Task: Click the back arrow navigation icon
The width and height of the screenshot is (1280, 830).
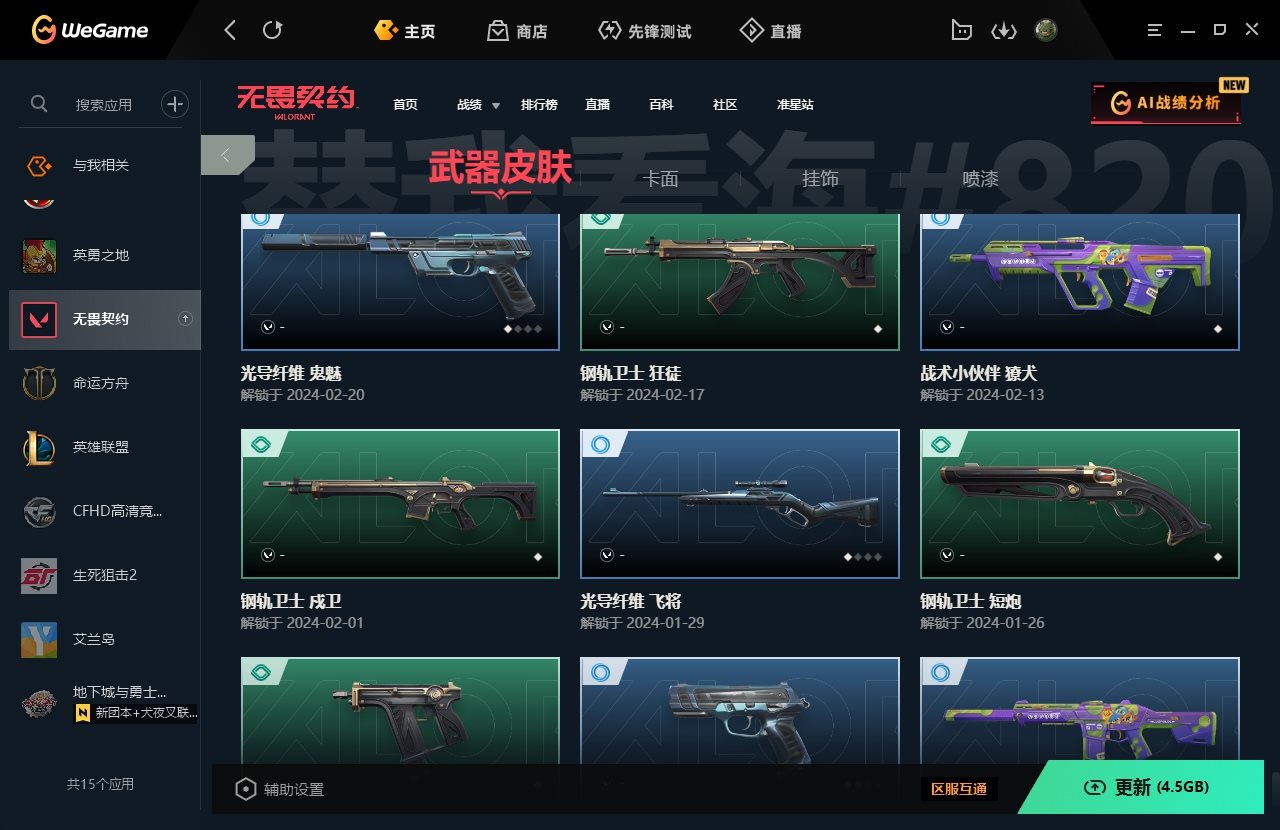Action: coord(230,31)
